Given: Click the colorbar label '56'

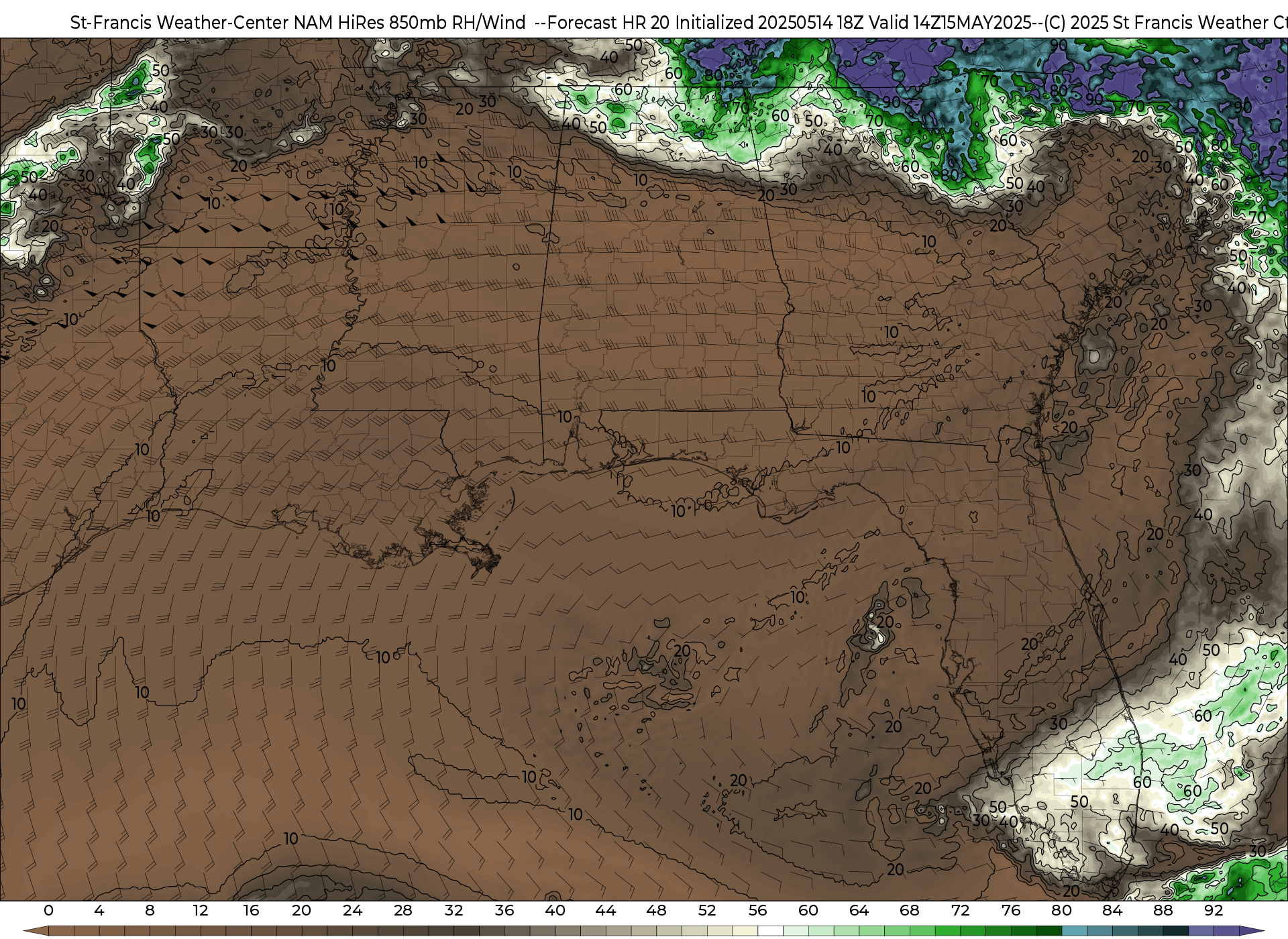Looking at the screenshot, I should pyautogui.click(x=757, y=910).
